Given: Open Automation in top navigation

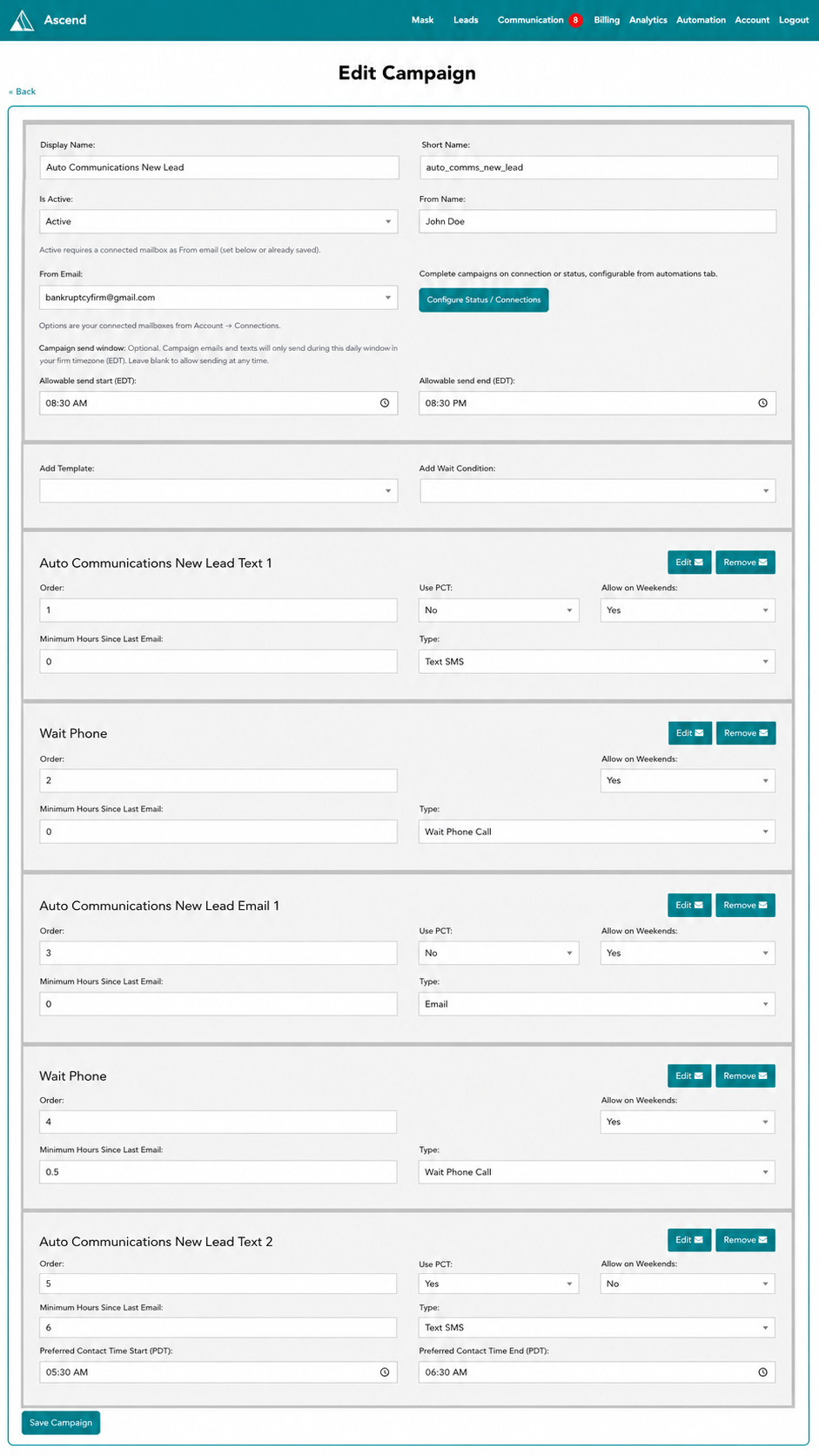Looking at the screenshot, I should (x=701, y=20).
